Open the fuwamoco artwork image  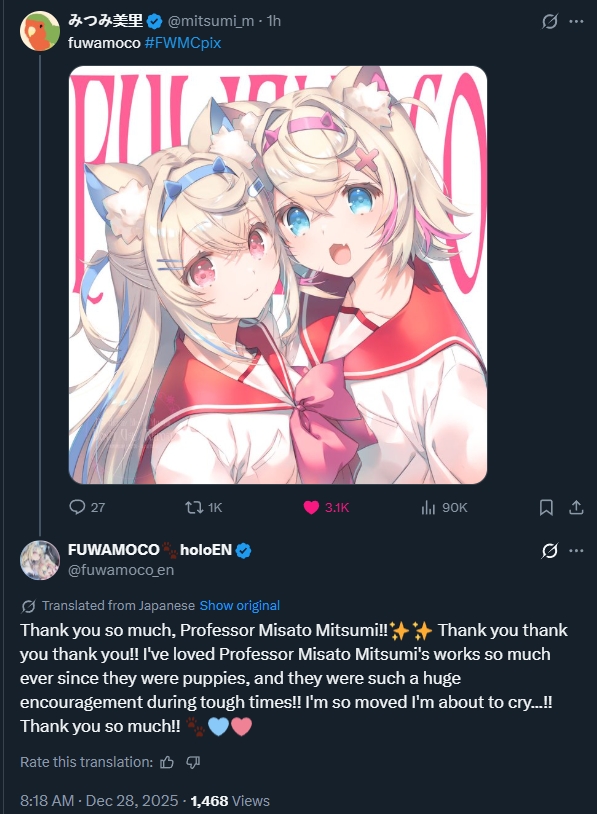[278, 275]
